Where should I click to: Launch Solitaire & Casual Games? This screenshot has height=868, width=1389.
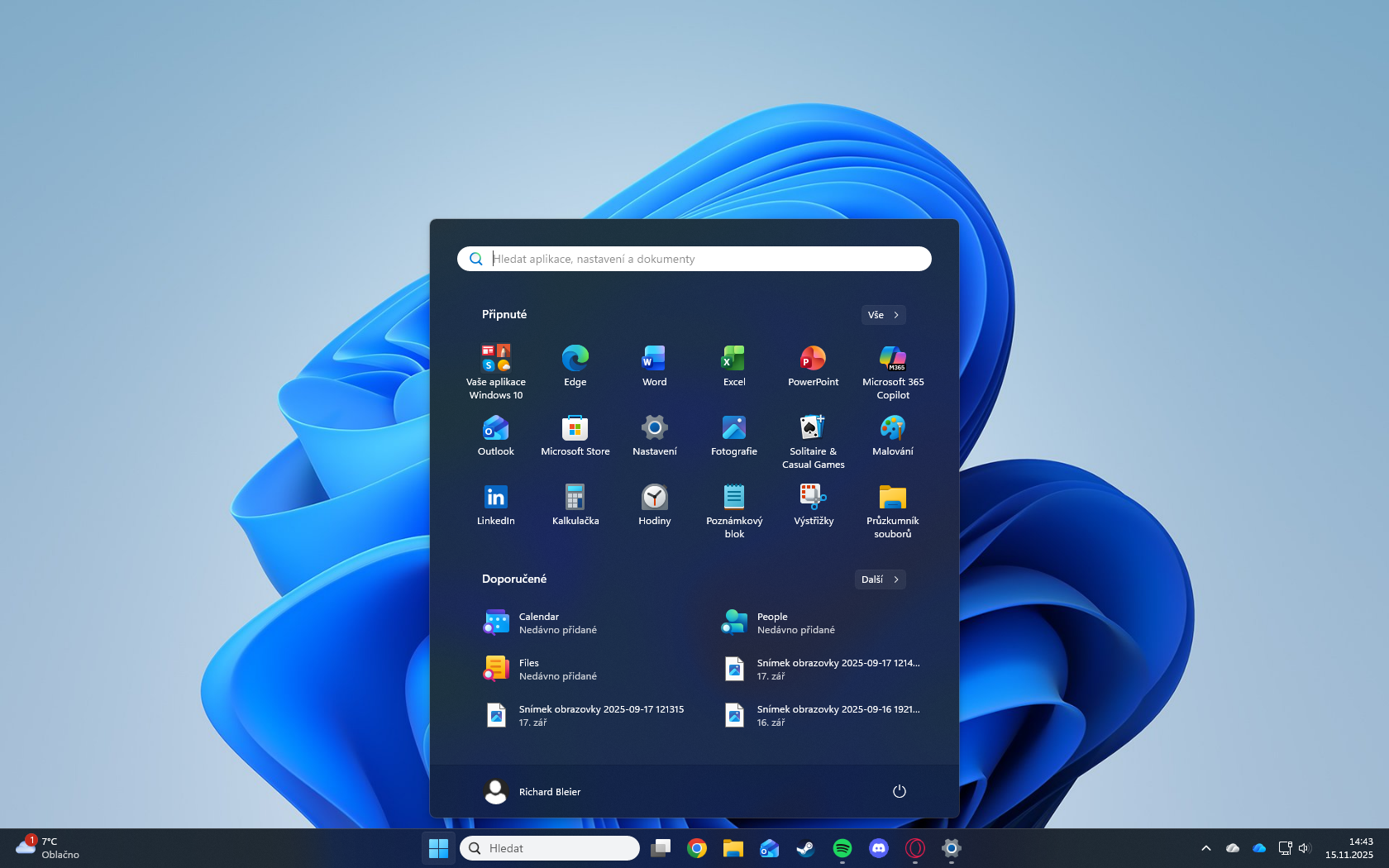(x=813, y=433)
